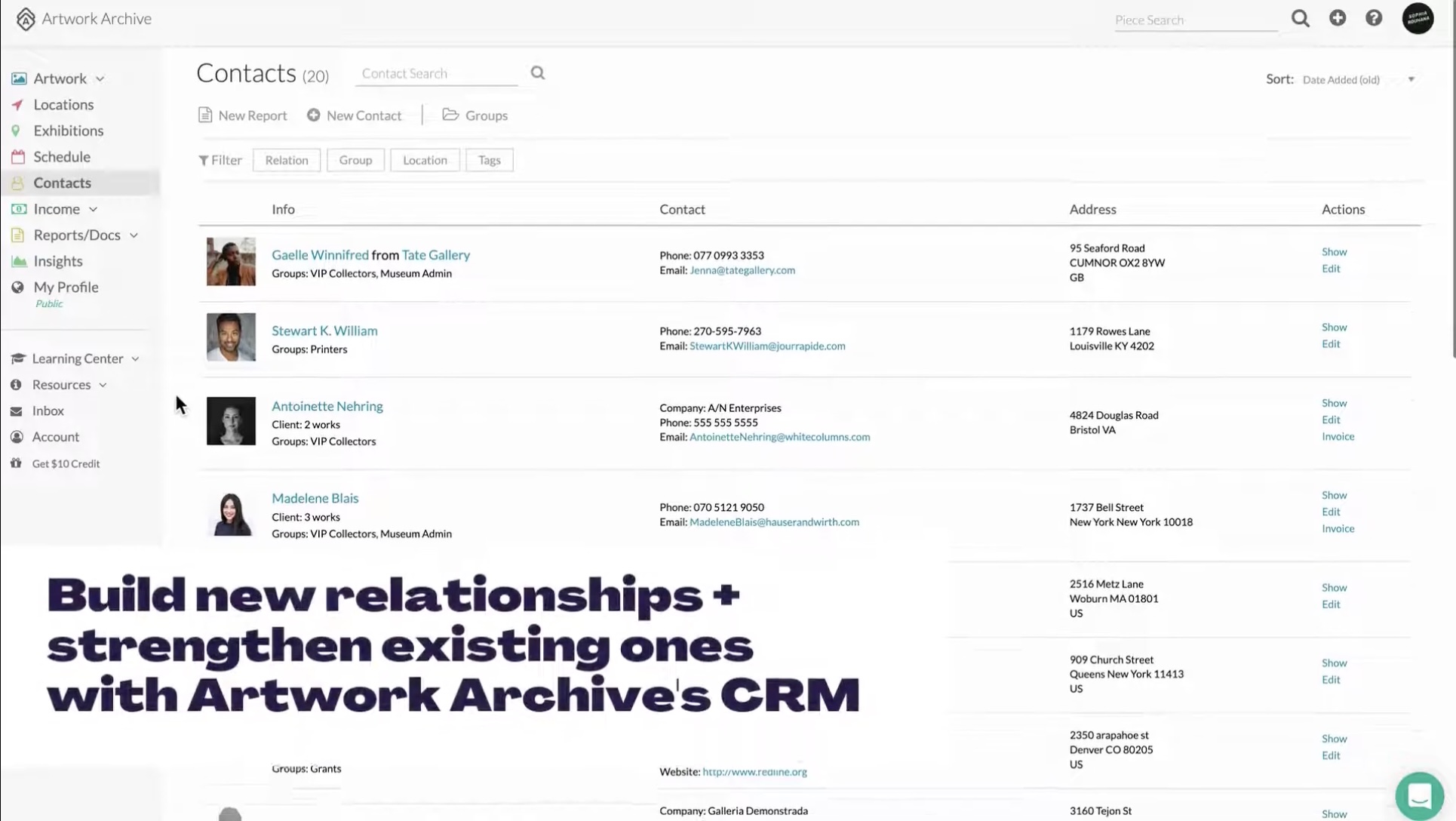This screenshot has height=821, width=1456.
Task: Expand the Learning Center chevron
Action: click(135, 359)
